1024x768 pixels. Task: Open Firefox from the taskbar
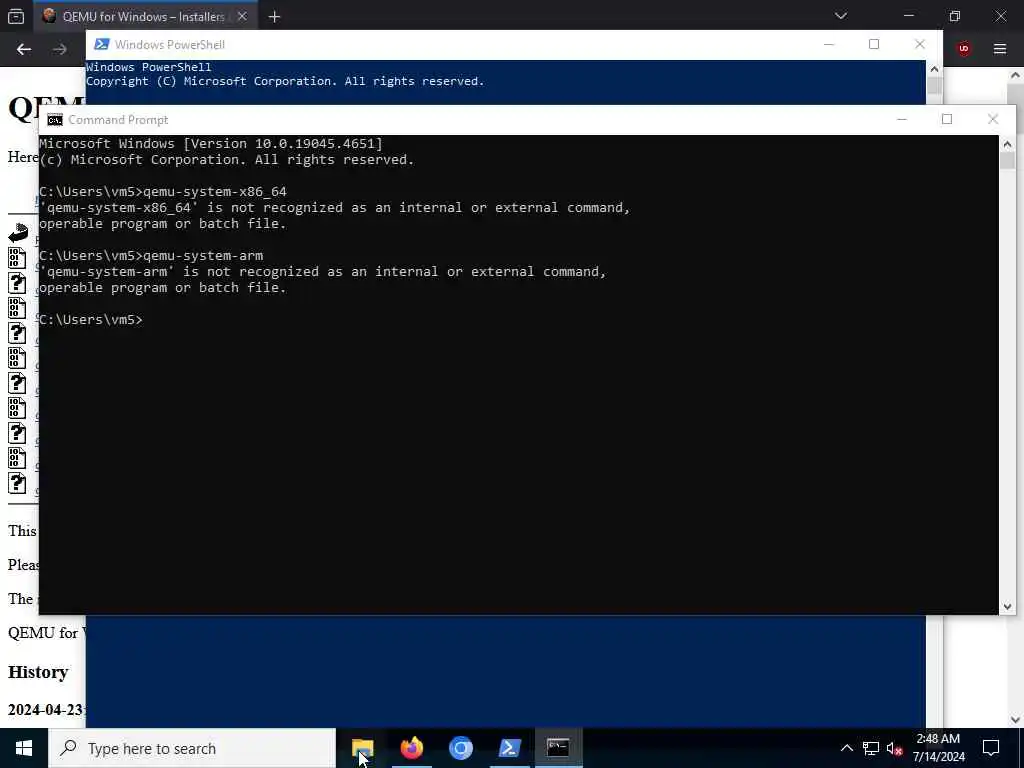[x=411, y=748]
